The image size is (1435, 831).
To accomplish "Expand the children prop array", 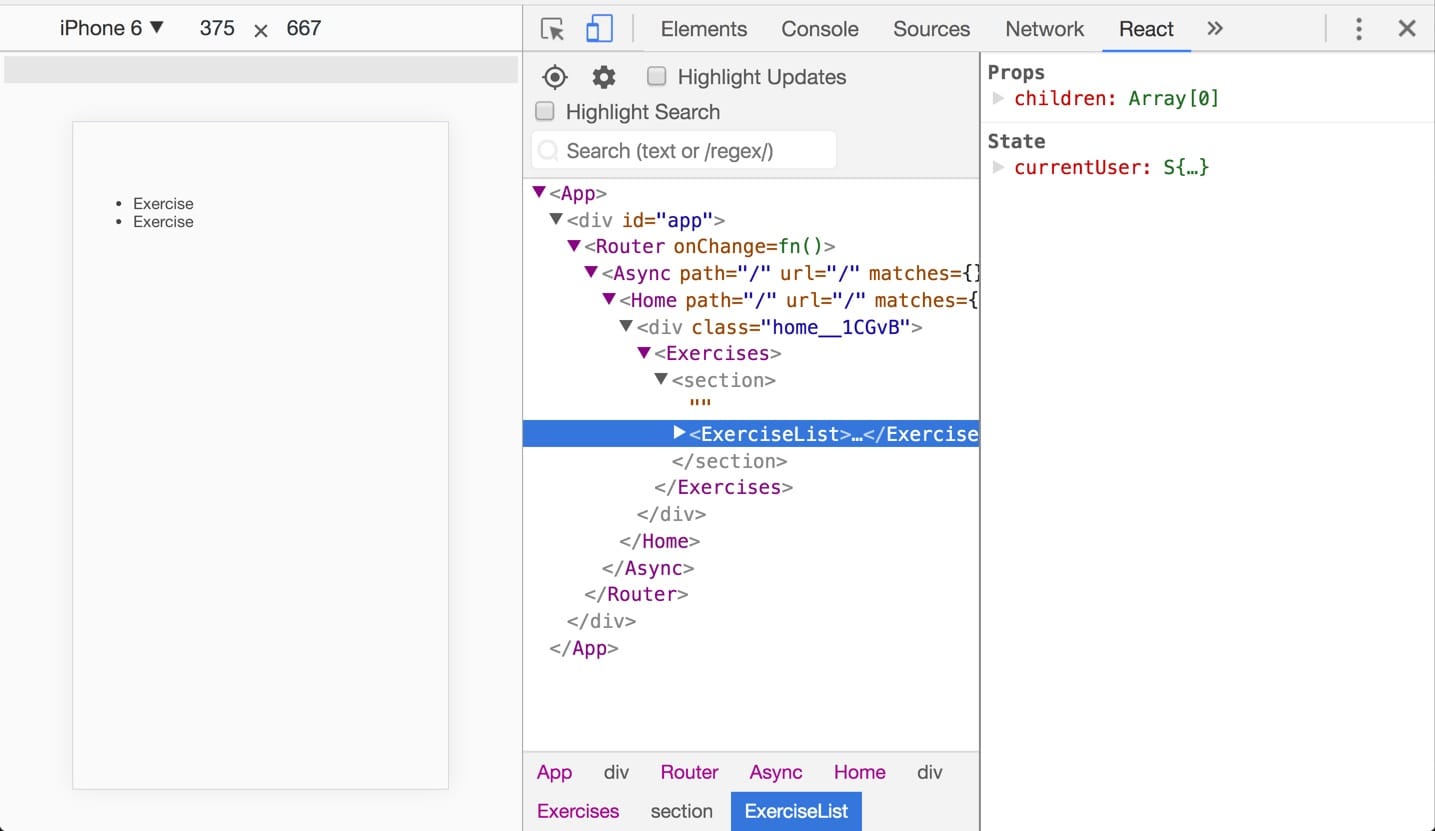I will click(998, 98).
